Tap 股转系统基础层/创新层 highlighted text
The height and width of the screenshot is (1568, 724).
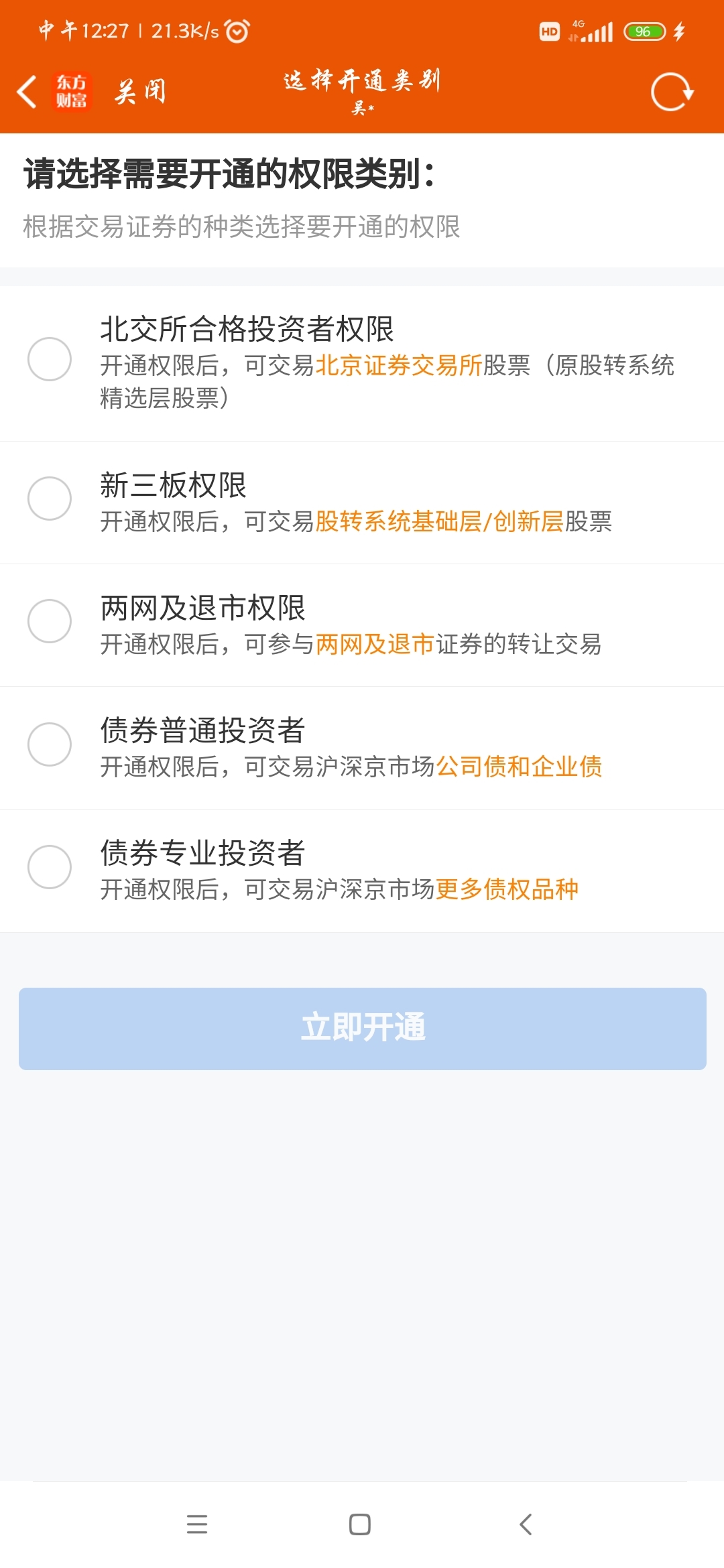(x=439, y=521)
